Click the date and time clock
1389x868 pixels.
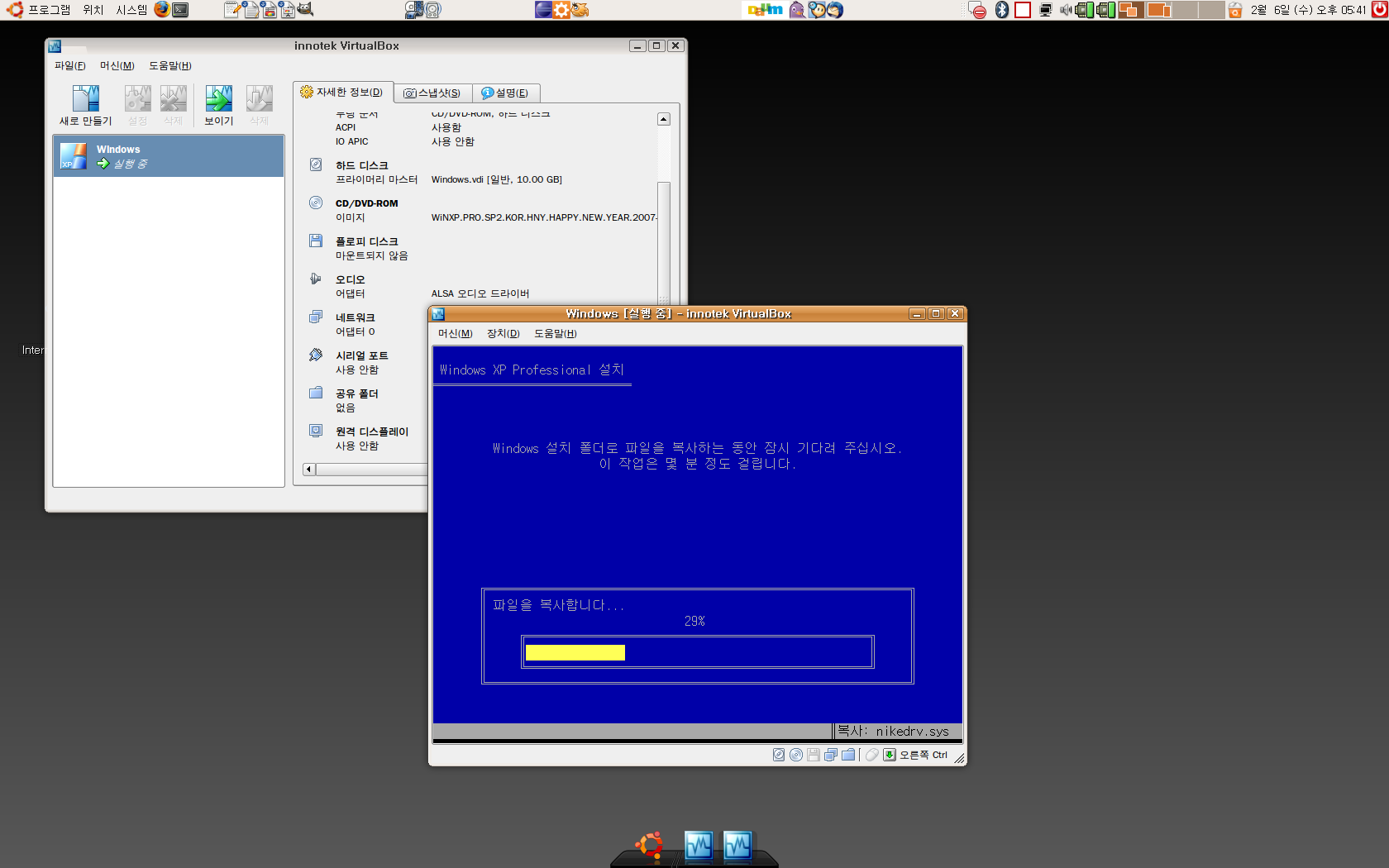tap(1308, 10)
